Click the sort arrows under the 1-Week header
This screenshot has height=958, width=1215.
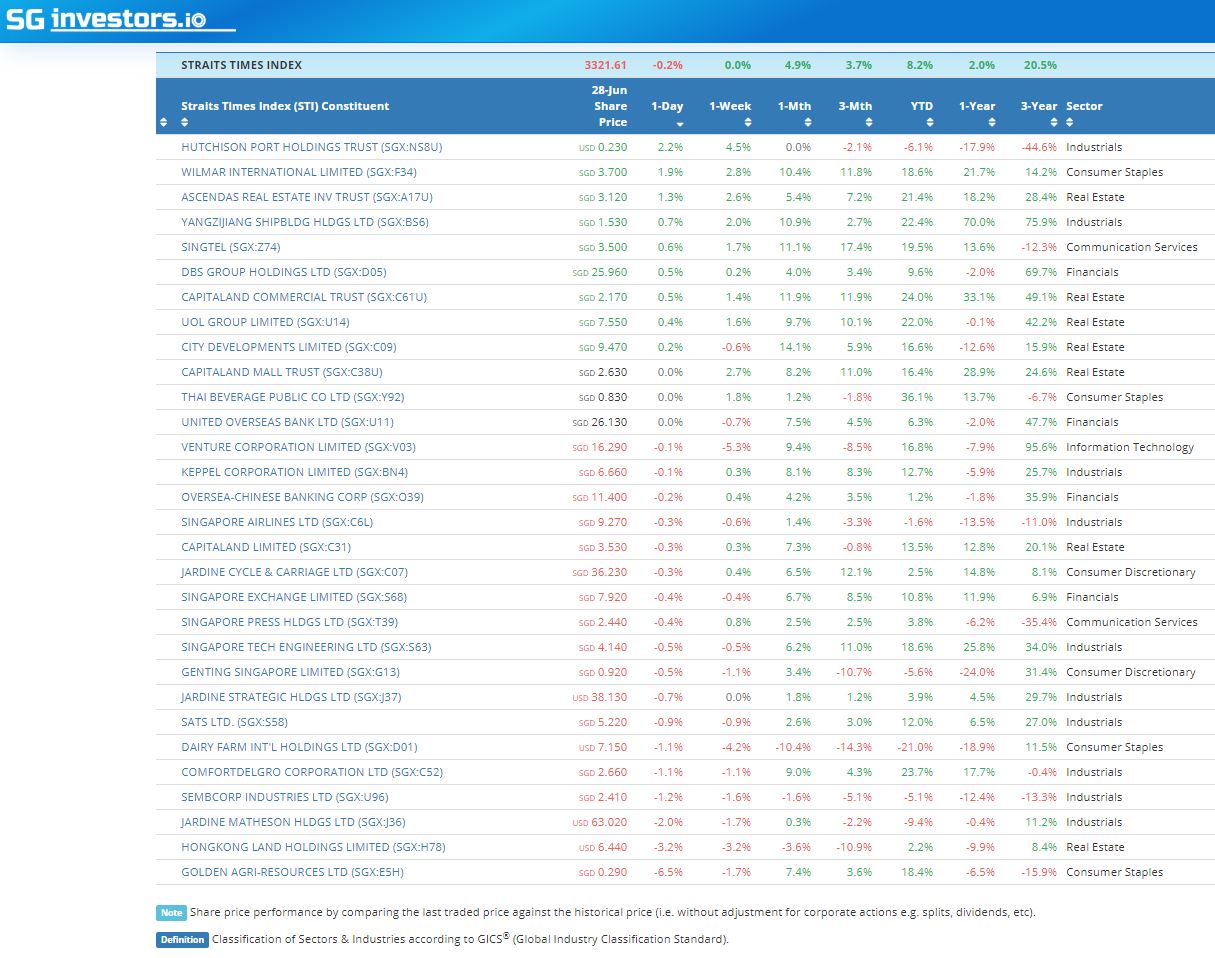(x=747, y=123)
